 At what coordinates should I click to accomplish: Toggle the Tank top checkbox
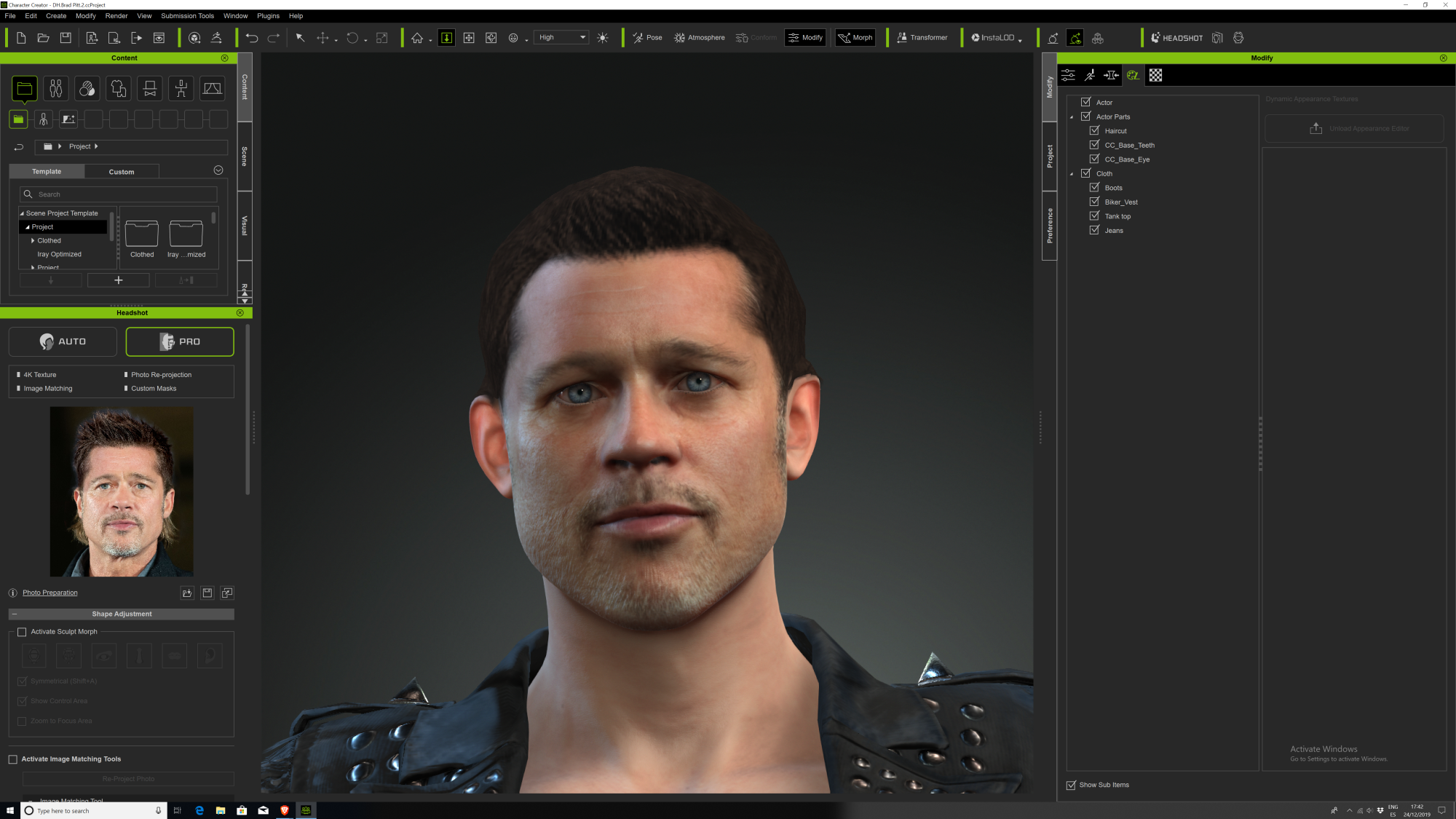point(1094,215)
